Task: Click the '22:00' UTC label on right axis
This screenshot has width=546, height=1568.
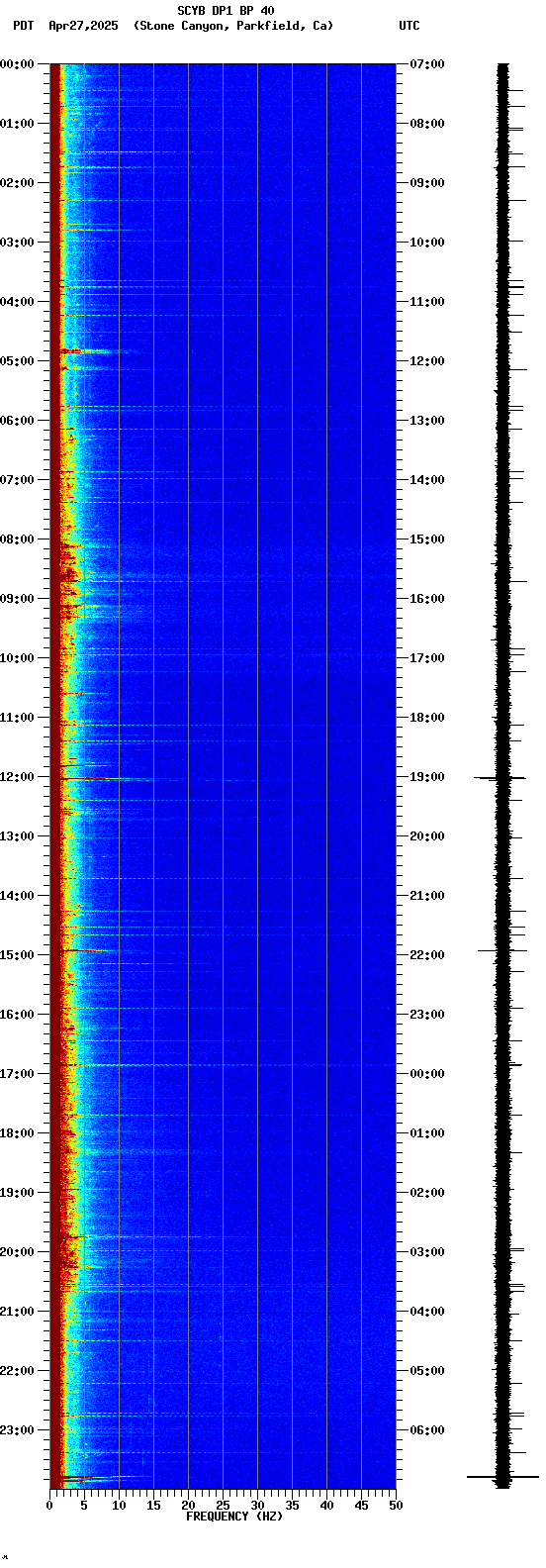Action: pos(427,955)
